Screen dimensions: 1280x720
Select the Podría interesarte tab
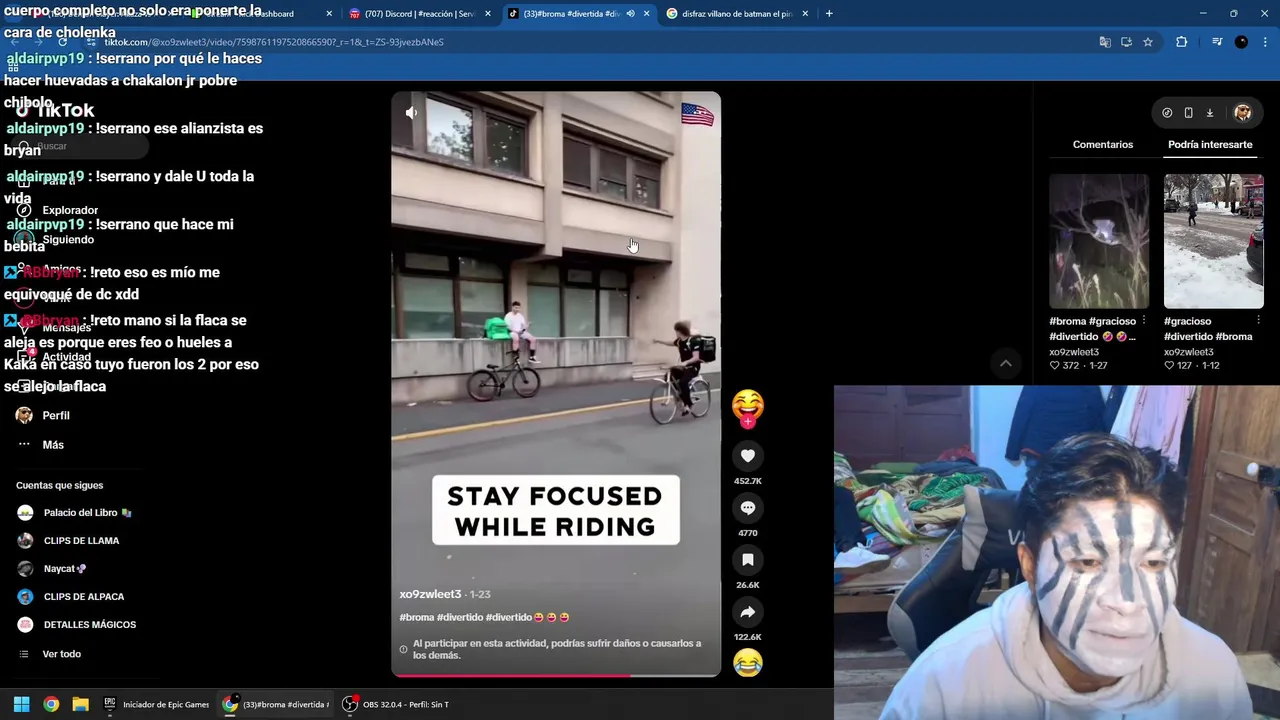(x=1210, y=145)
